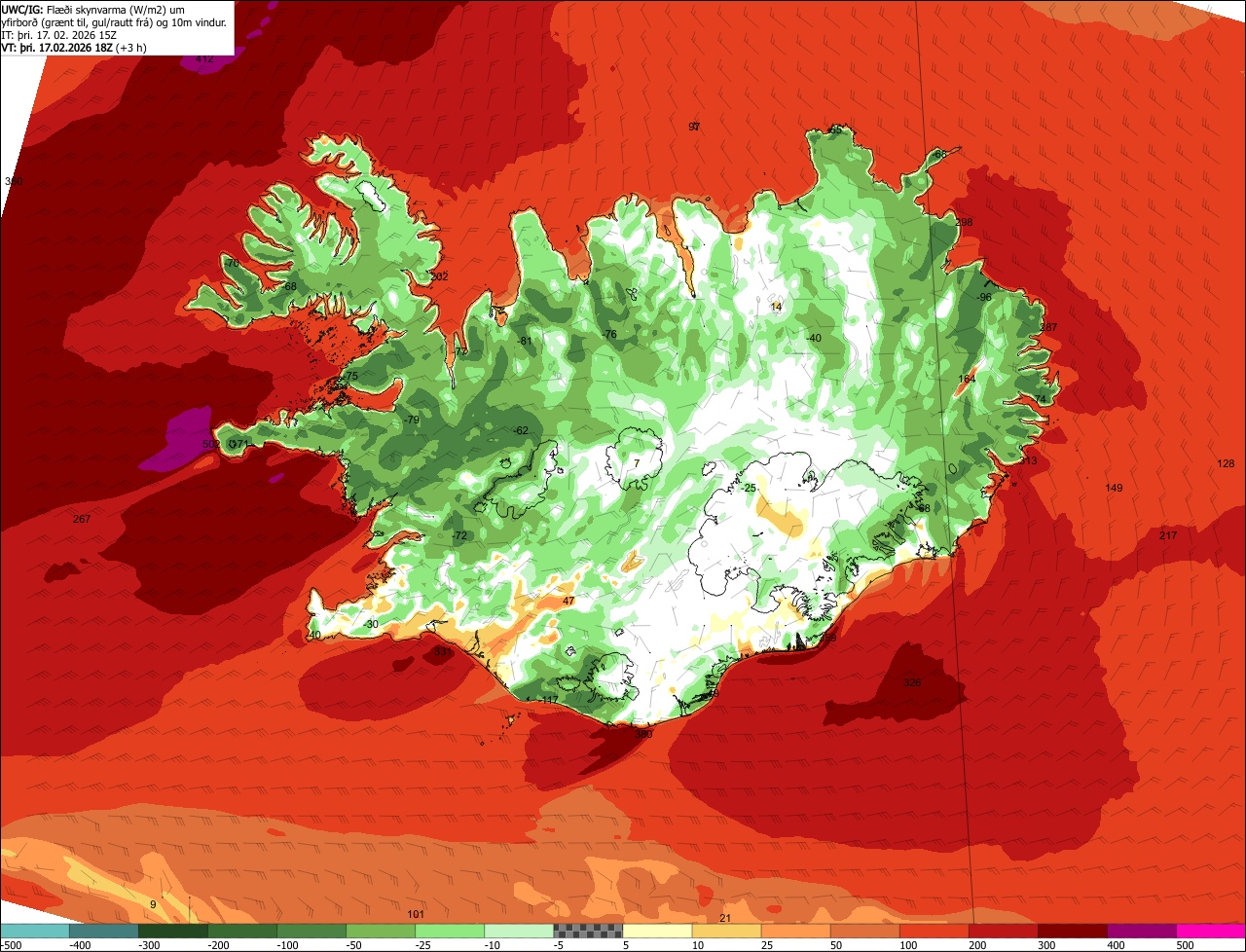Select the green swatch between -100 and -50
1246x952 pixels.
point(311,931)
